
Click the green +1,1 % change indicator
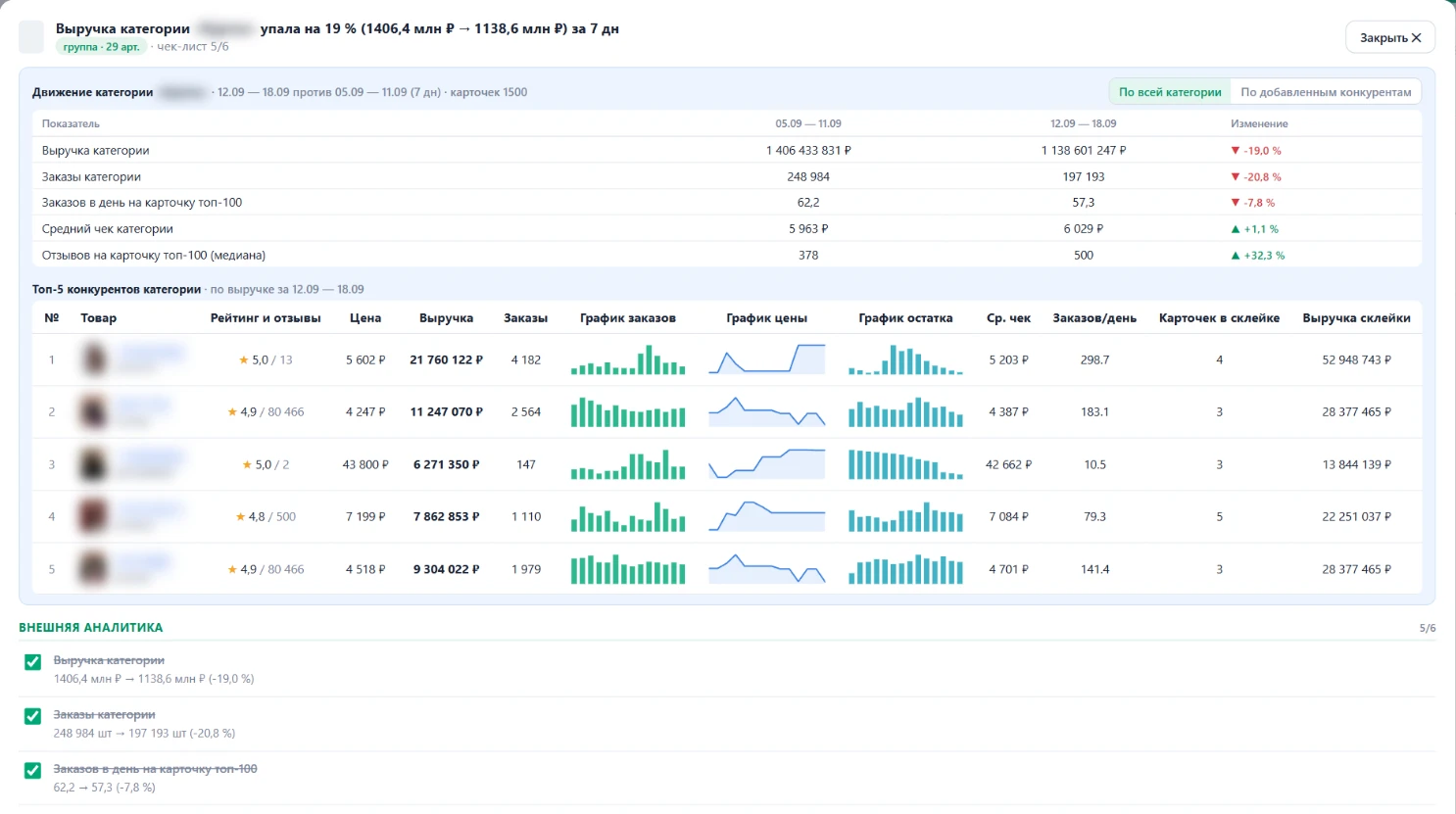point(1255,229)
